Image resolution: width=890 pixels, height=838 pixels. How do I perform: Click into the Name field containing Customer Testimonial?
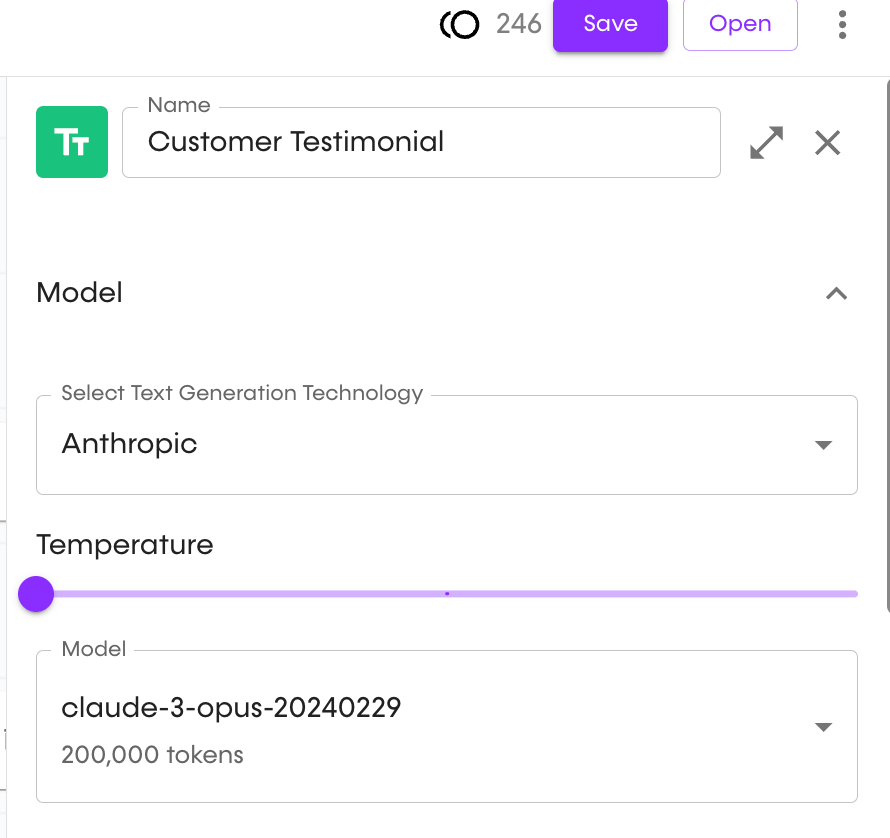[421, 143]
